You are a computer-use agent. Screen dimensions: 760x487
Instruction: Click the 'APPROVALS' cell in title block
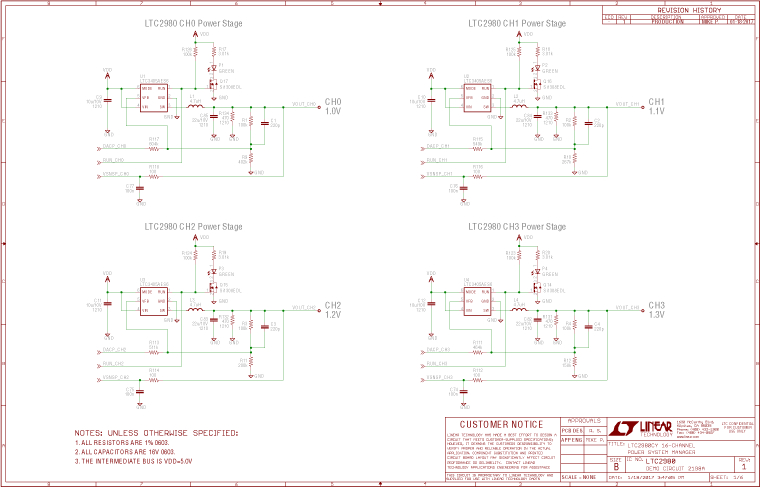(x=584, y=421)
